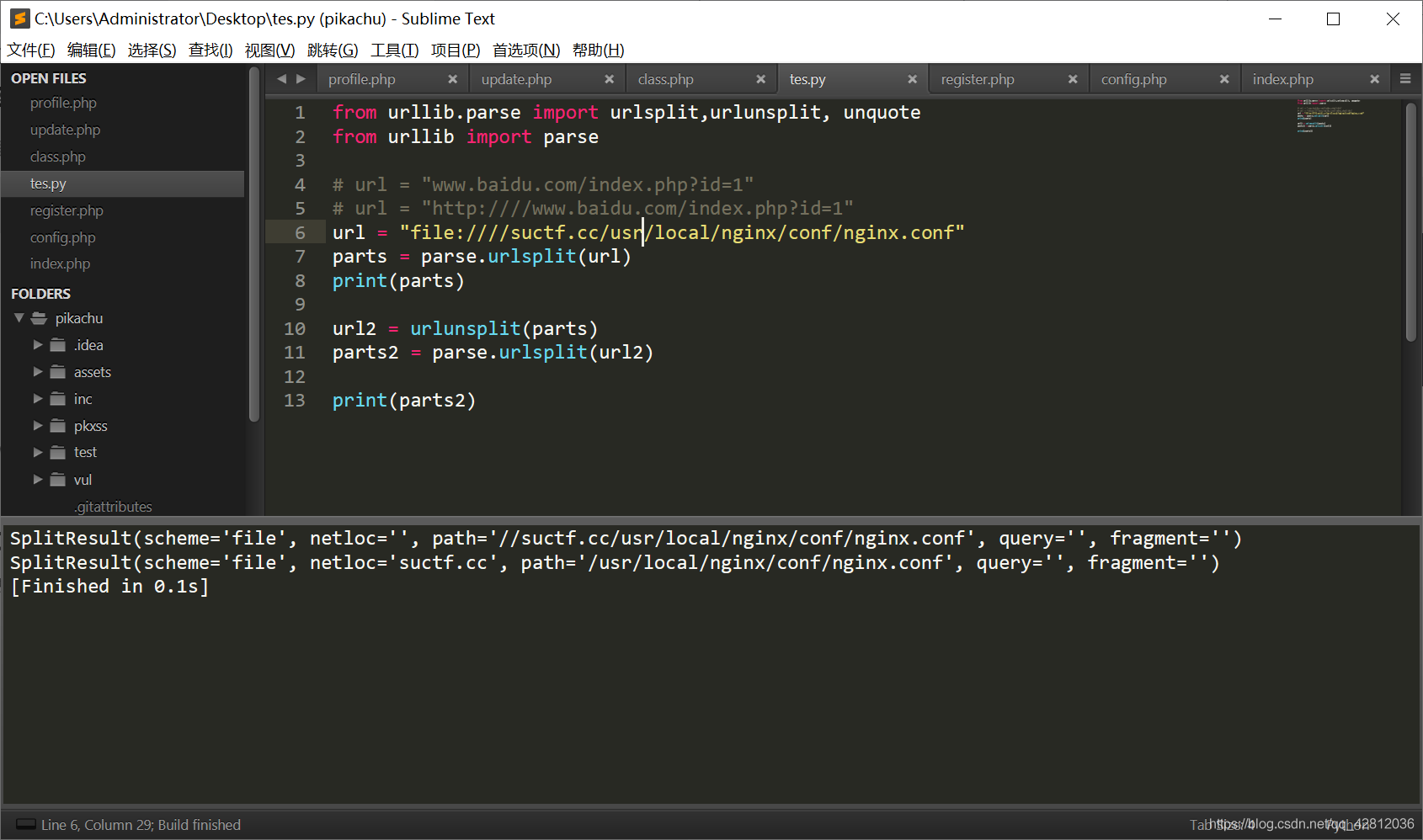Open the 工具(T) menu
The height and width of the screenshot is (840, 1423).
pos(395,51)
